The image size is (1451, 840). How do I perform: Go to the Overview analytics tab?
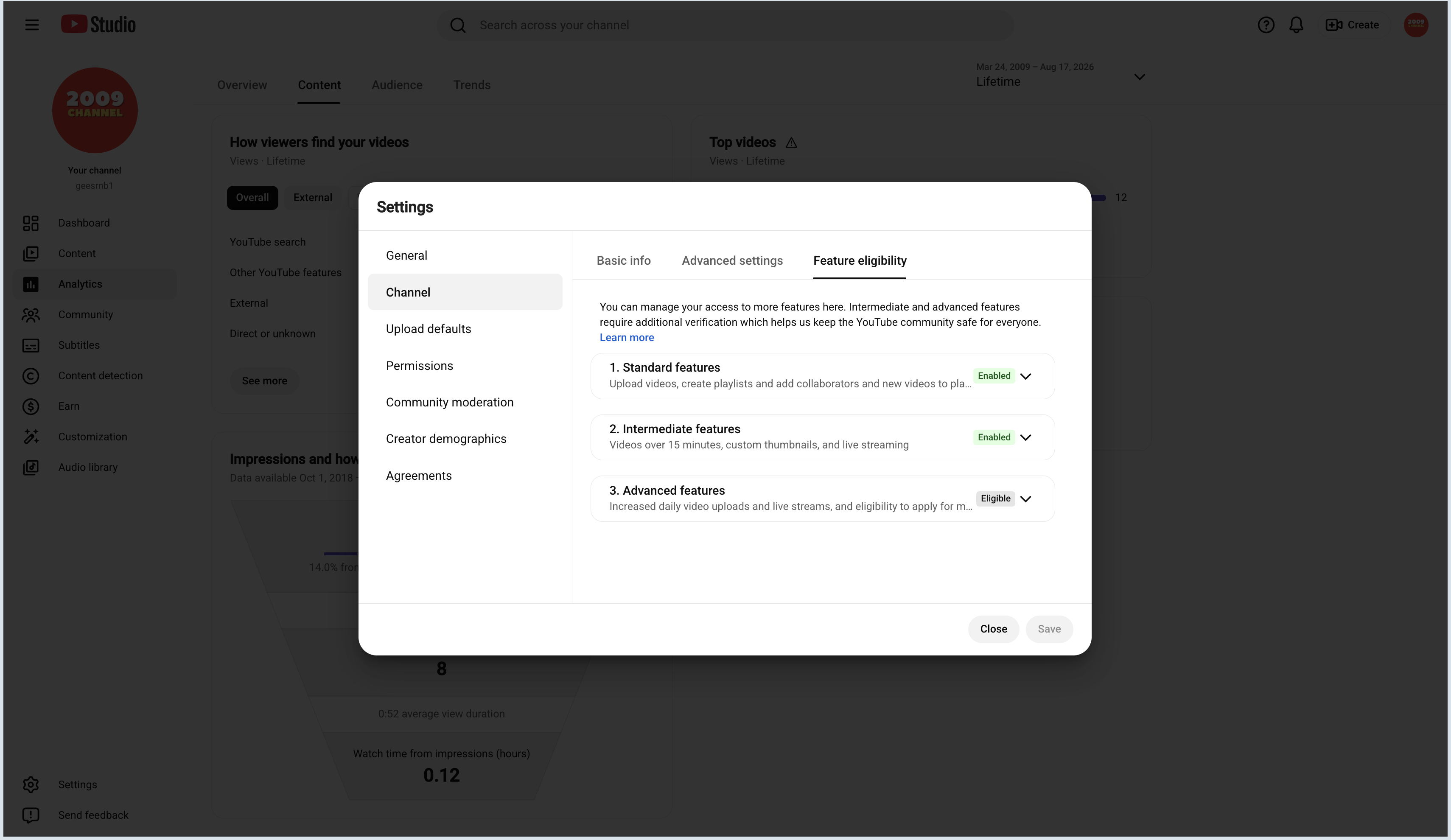click(242, 84)
